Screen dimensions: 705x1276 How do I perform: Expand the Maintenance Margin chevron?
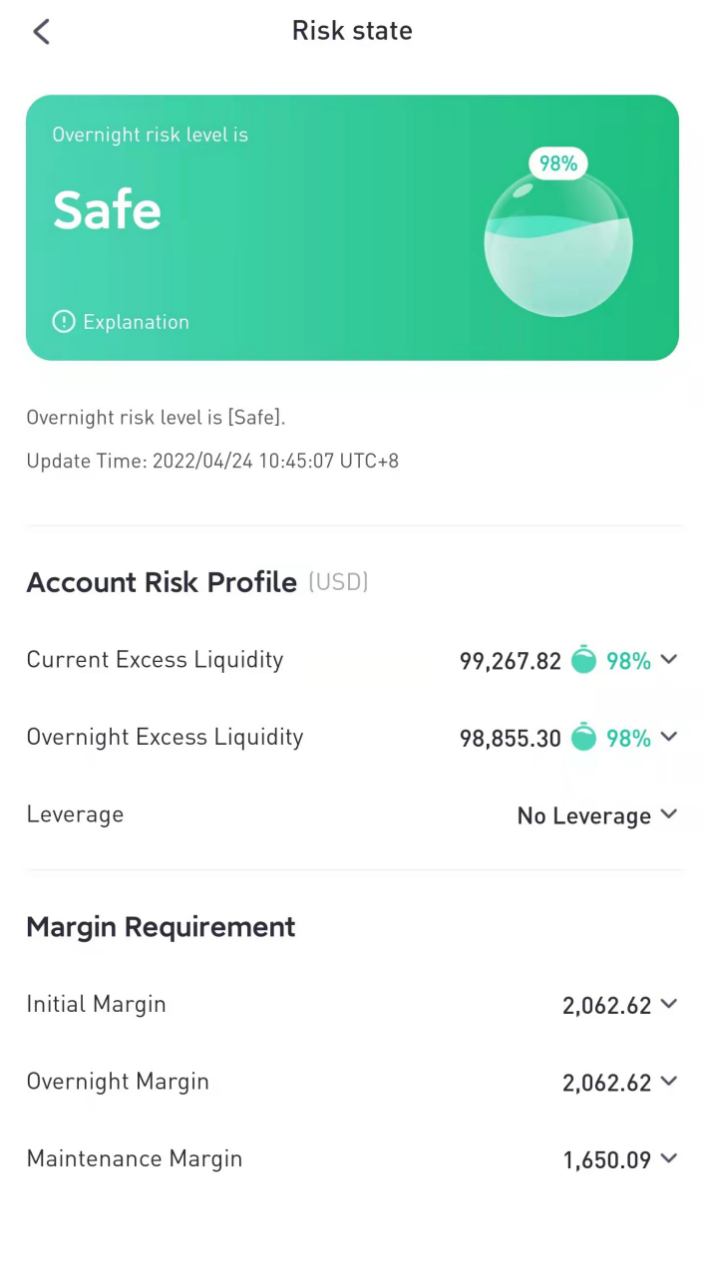point(669,1159)
